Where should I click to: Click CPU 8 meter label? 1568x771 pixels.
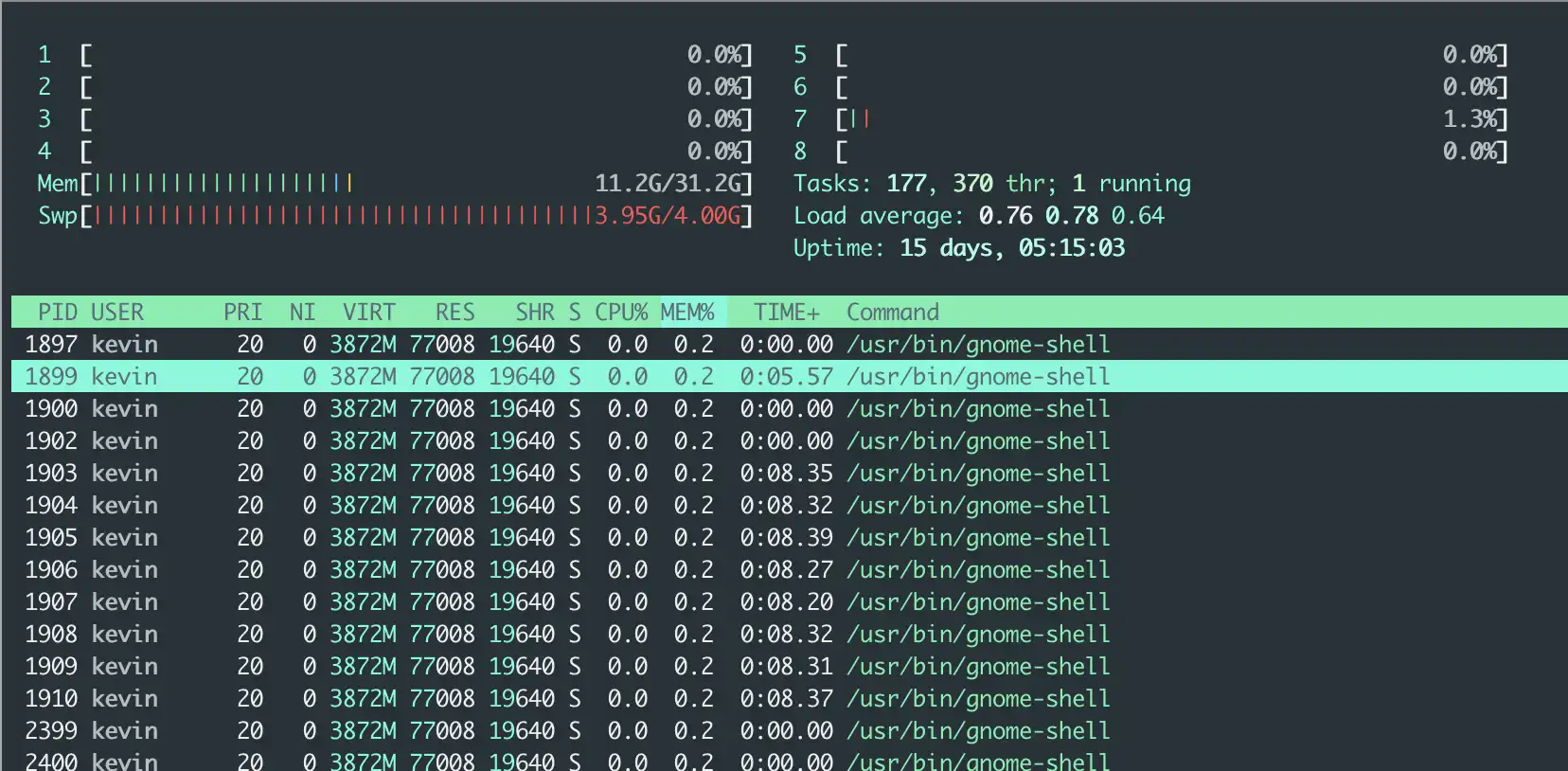coord(800,152)
